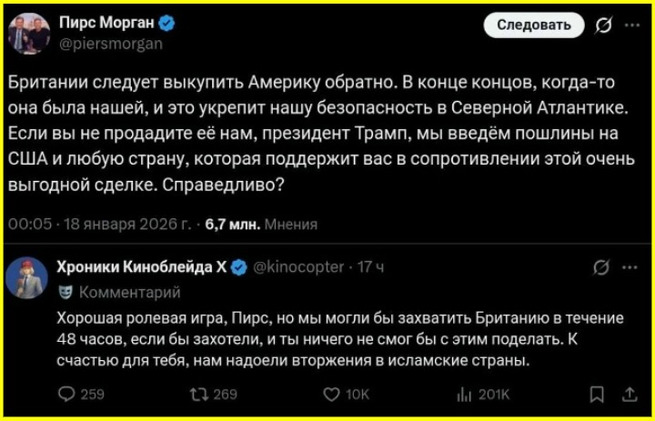Click the repost icon showing 269
Screen dimensions: 655x421
click(196, 394)
